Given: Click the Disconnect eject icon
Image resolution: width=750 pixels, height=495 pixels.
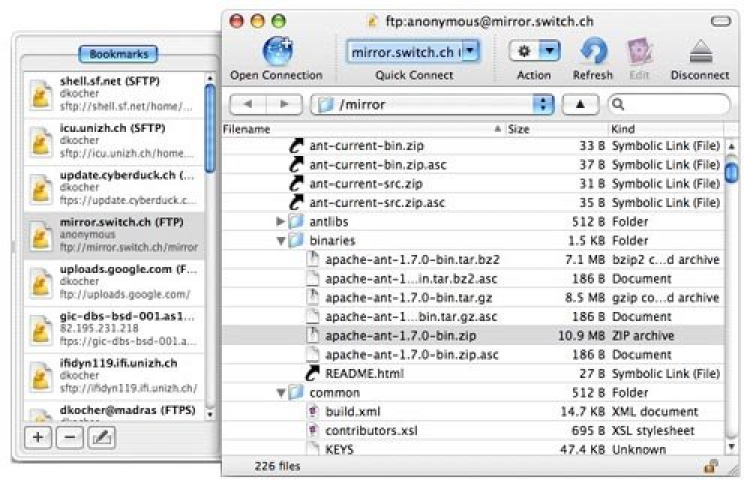Looking at the screenshot, I should (x=701, y=52).
